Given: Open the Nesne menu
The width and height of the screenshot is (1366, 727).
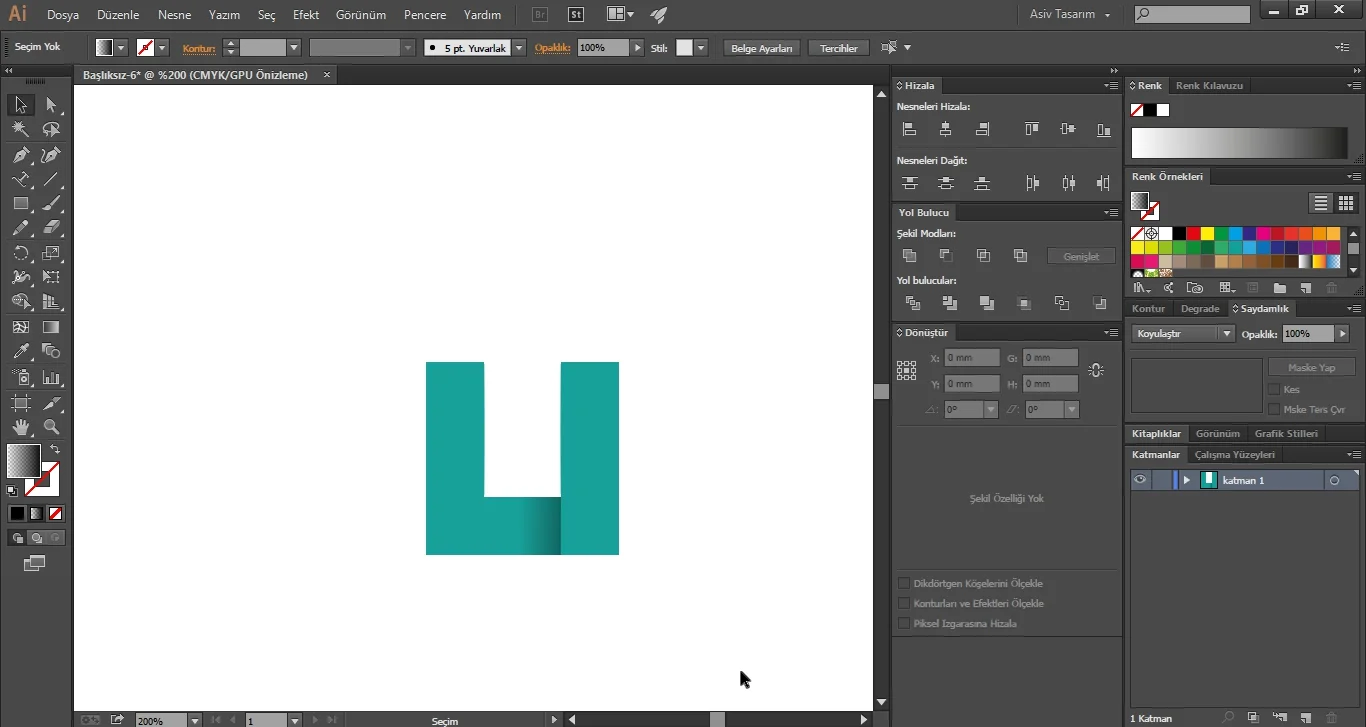Looking at the screenshot, I should click(x=174, y=15).
